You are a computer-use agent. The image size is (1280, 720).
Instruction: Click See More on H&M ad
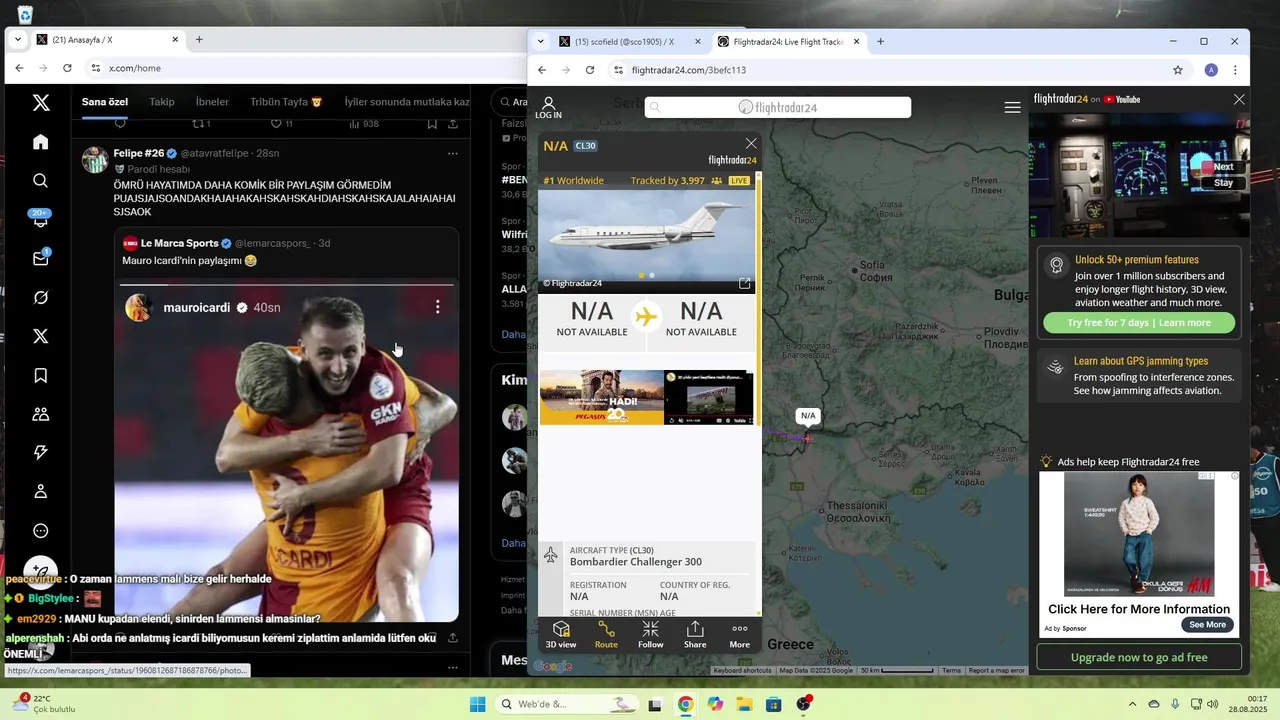pos(1207,625)
